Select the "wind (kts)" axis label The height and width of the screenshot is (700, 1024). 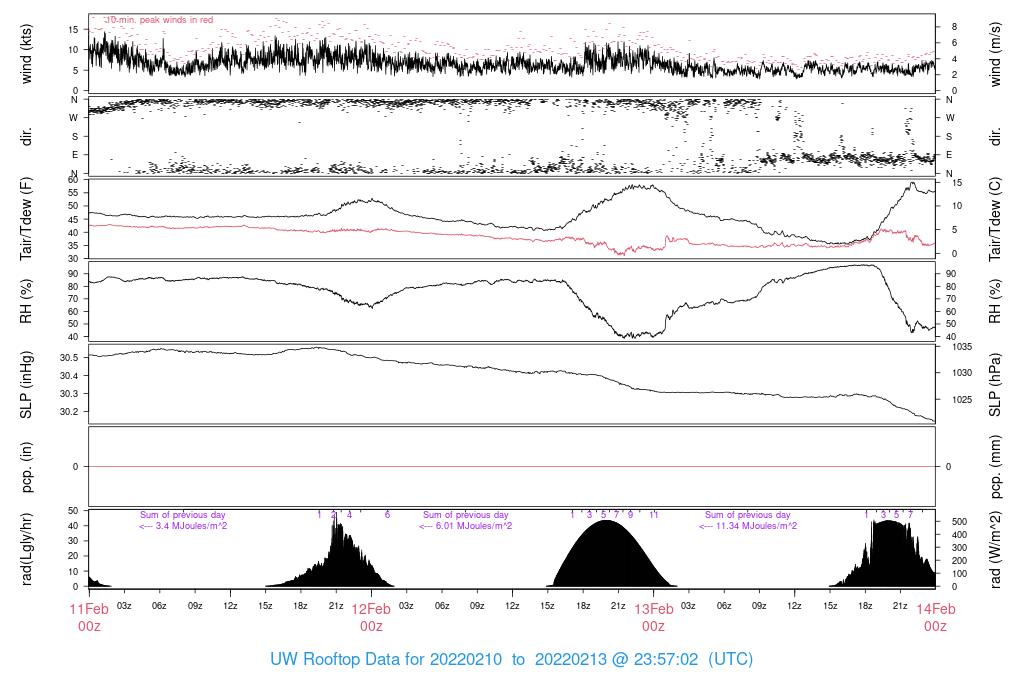pos(26,54)
